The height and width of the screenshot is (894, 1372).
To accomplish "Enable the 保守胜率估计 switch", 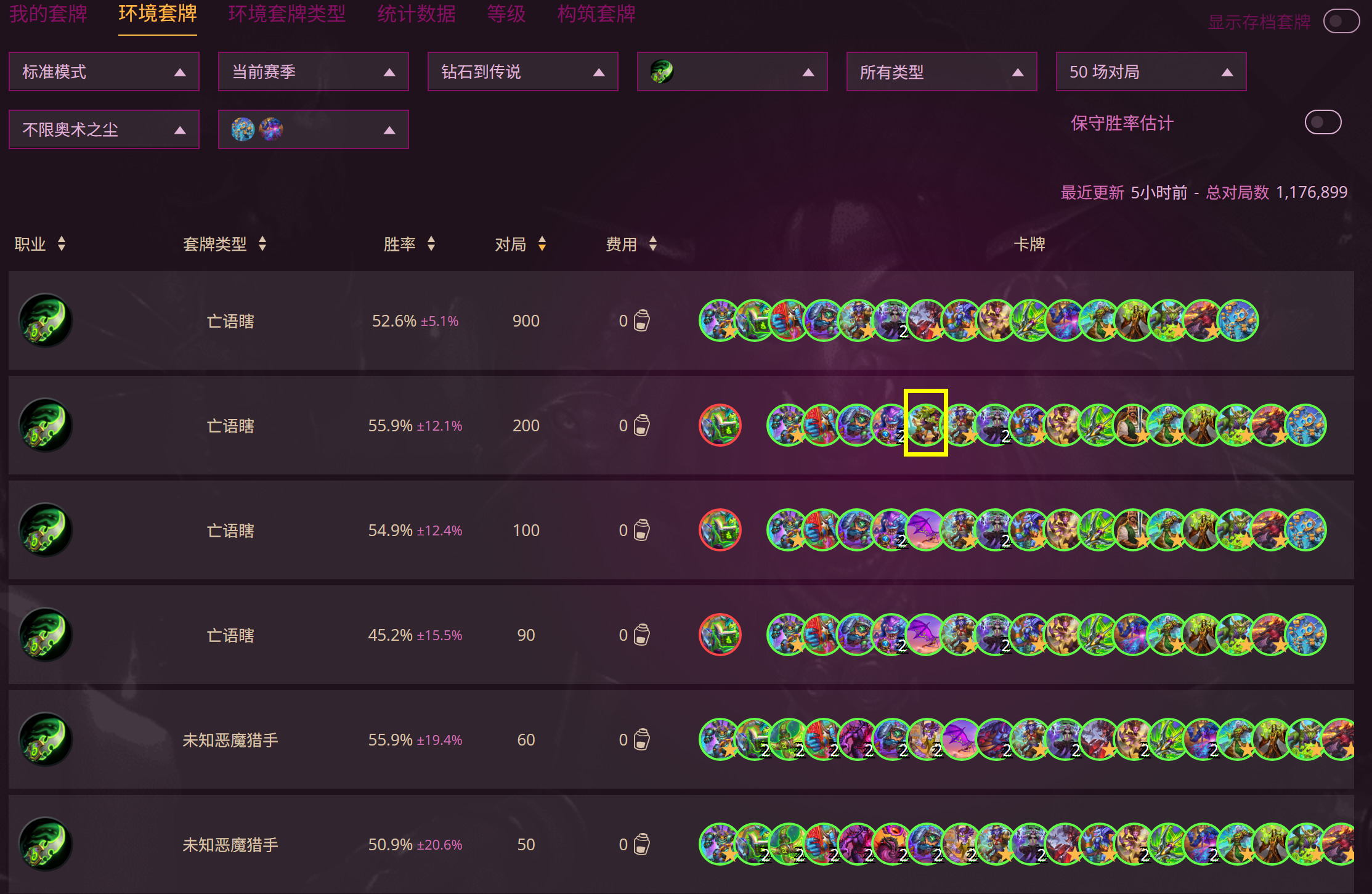I will (x=1323, y=122).
